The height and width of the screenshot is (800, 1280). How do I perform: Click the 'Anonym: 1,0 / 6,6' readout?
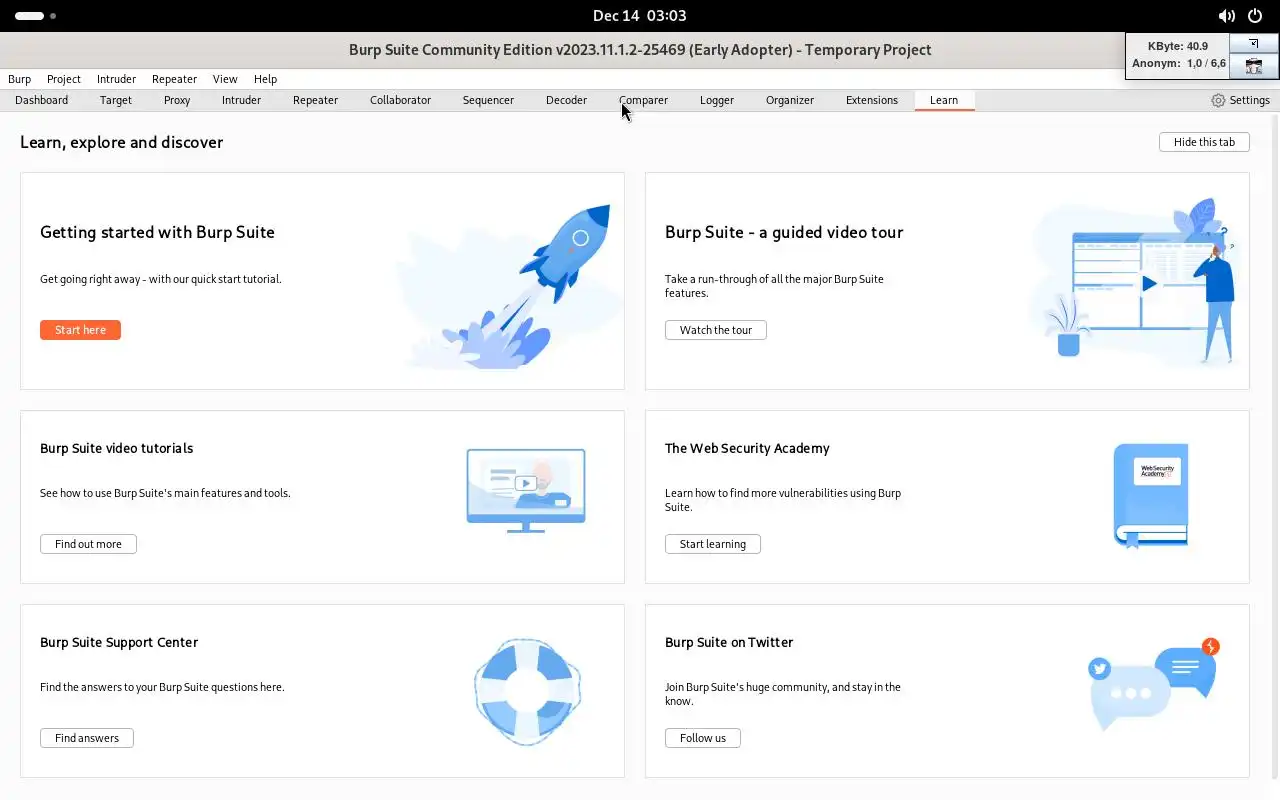[1179, 63]
